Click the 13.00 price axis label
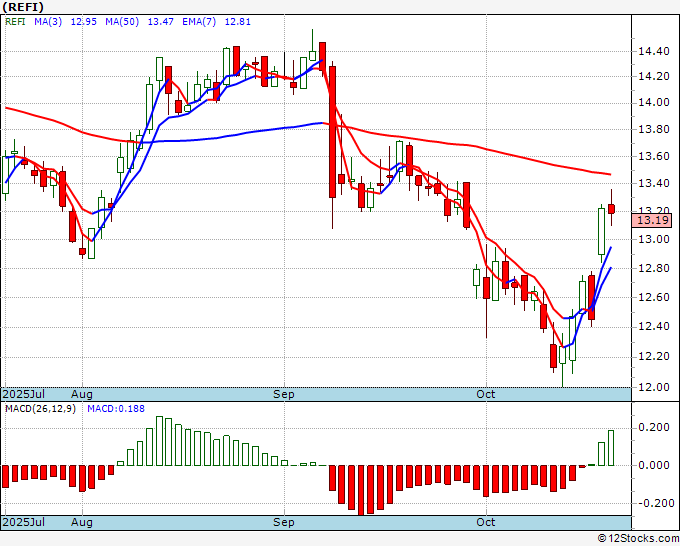680x546 pixels. click(654, 239)
